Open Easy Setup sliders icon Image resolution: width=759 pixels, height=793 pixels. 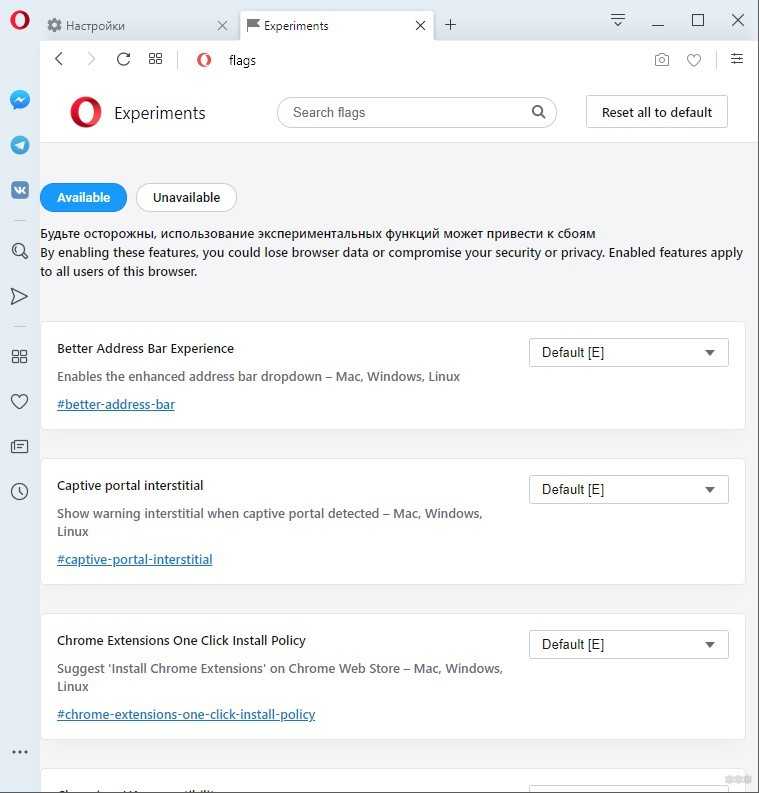tap(737, 59)
